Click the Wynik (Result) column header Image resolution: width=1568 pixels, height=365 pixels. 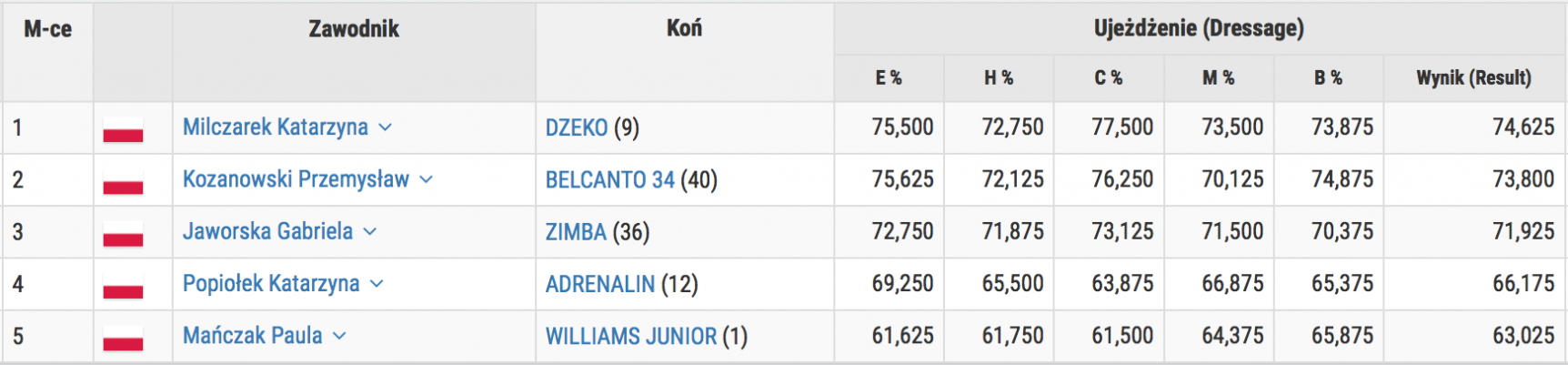(x=1473, y=78)
